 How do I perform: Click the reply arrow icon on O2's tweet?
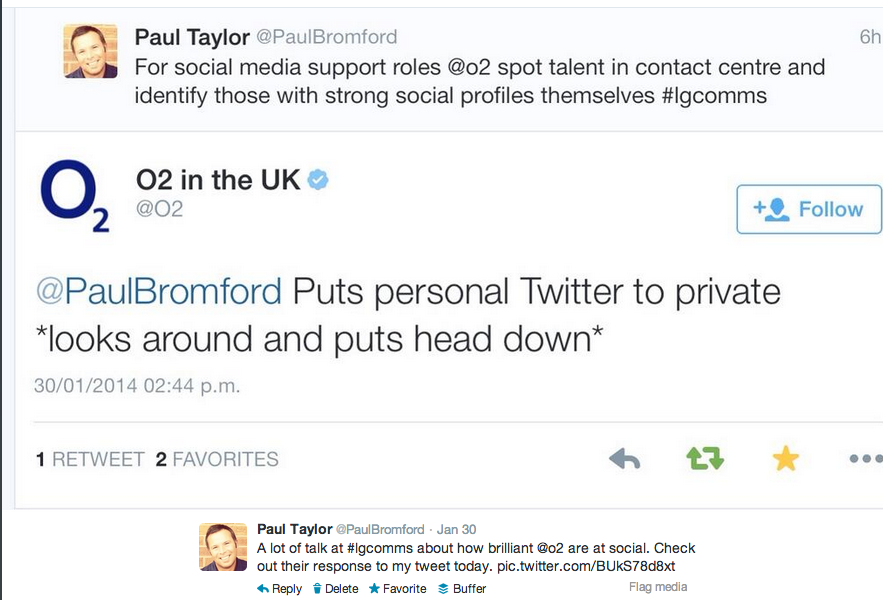click(625, 459)
